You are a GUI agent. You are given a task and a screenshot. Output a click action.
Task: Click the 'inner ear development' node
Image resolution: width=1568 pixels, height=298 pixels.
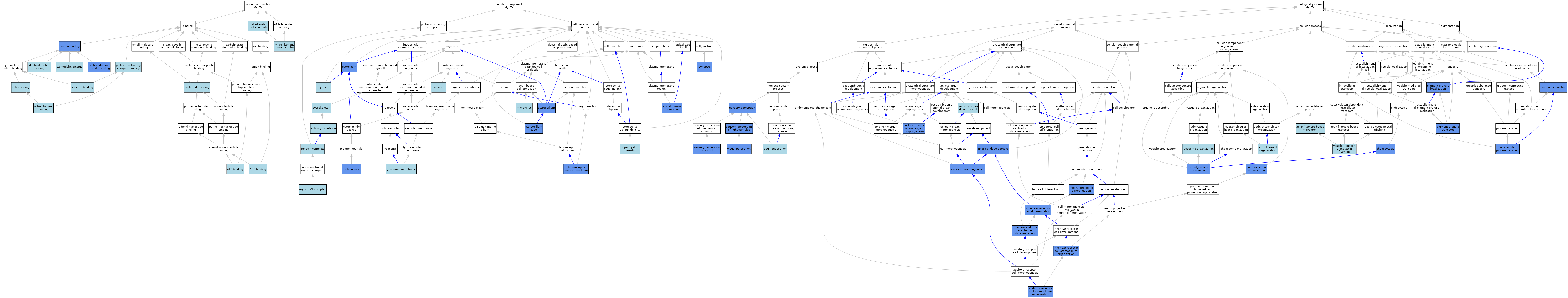[993, 149]
